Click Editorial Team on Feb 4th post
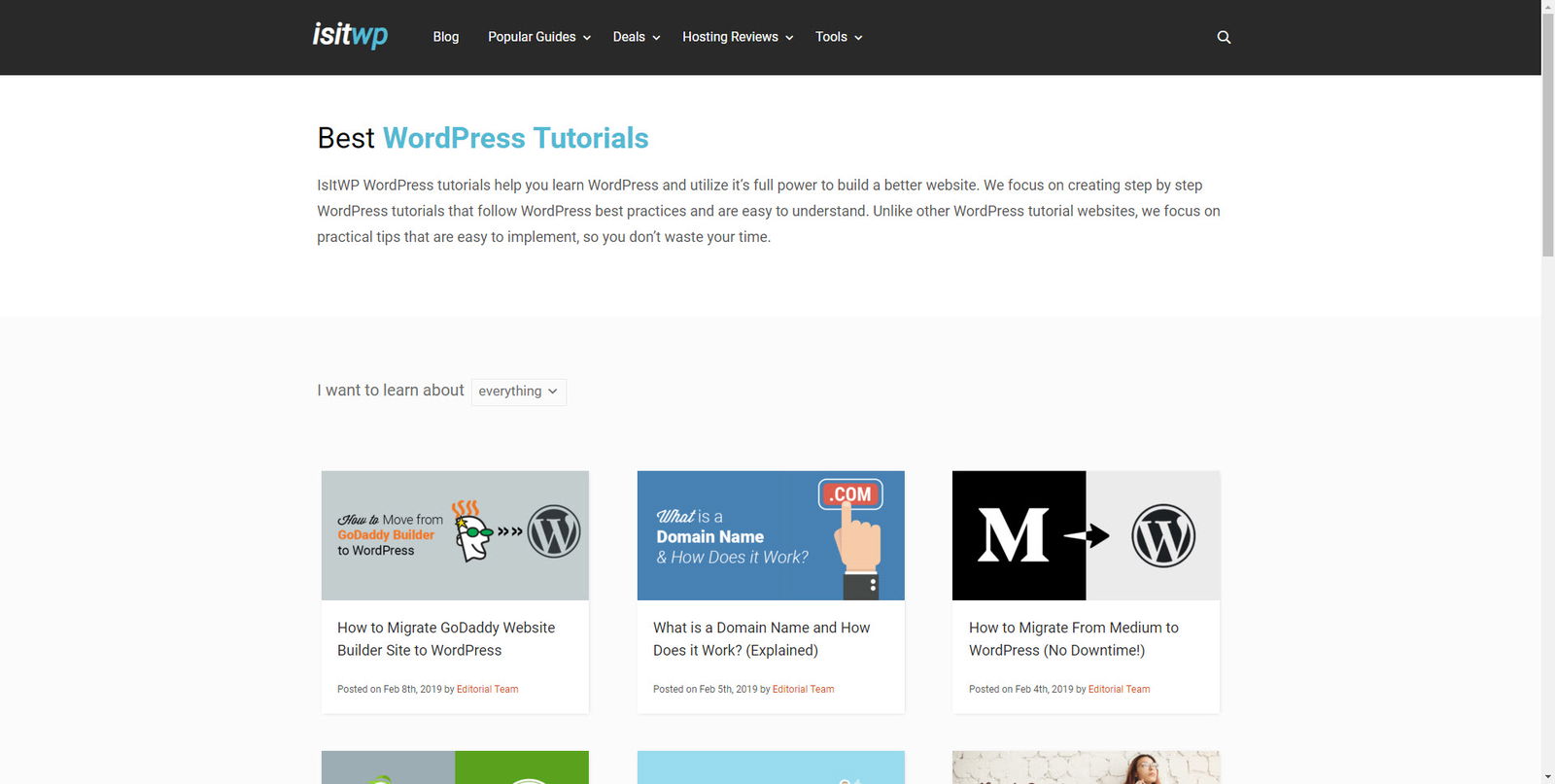 [x=1119, y=689]
